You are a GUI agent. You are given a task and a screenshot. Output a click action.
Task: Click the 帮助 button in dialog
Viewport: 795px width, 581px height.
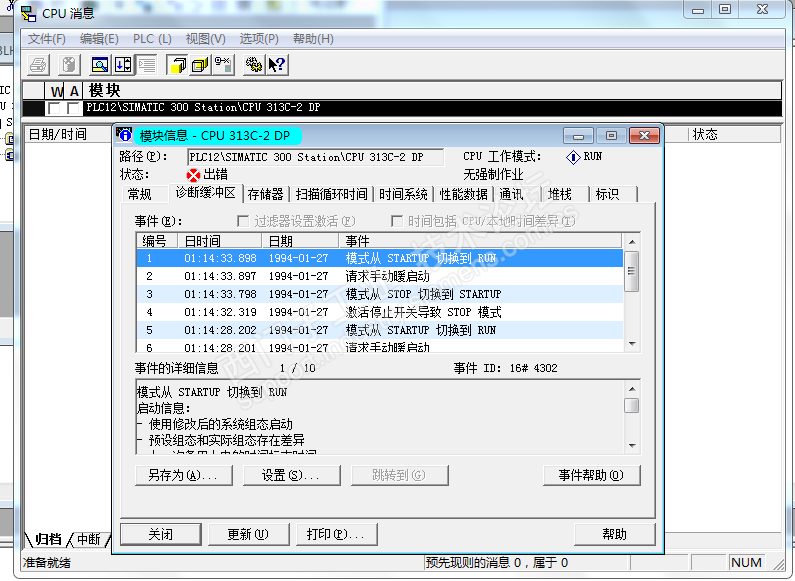615,534
